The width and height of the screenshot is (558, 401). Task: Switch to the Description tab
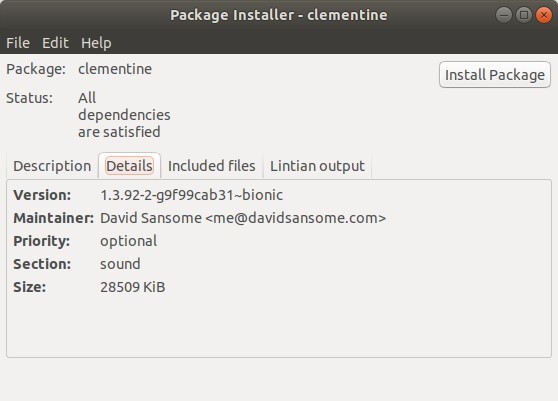point(52,166)
